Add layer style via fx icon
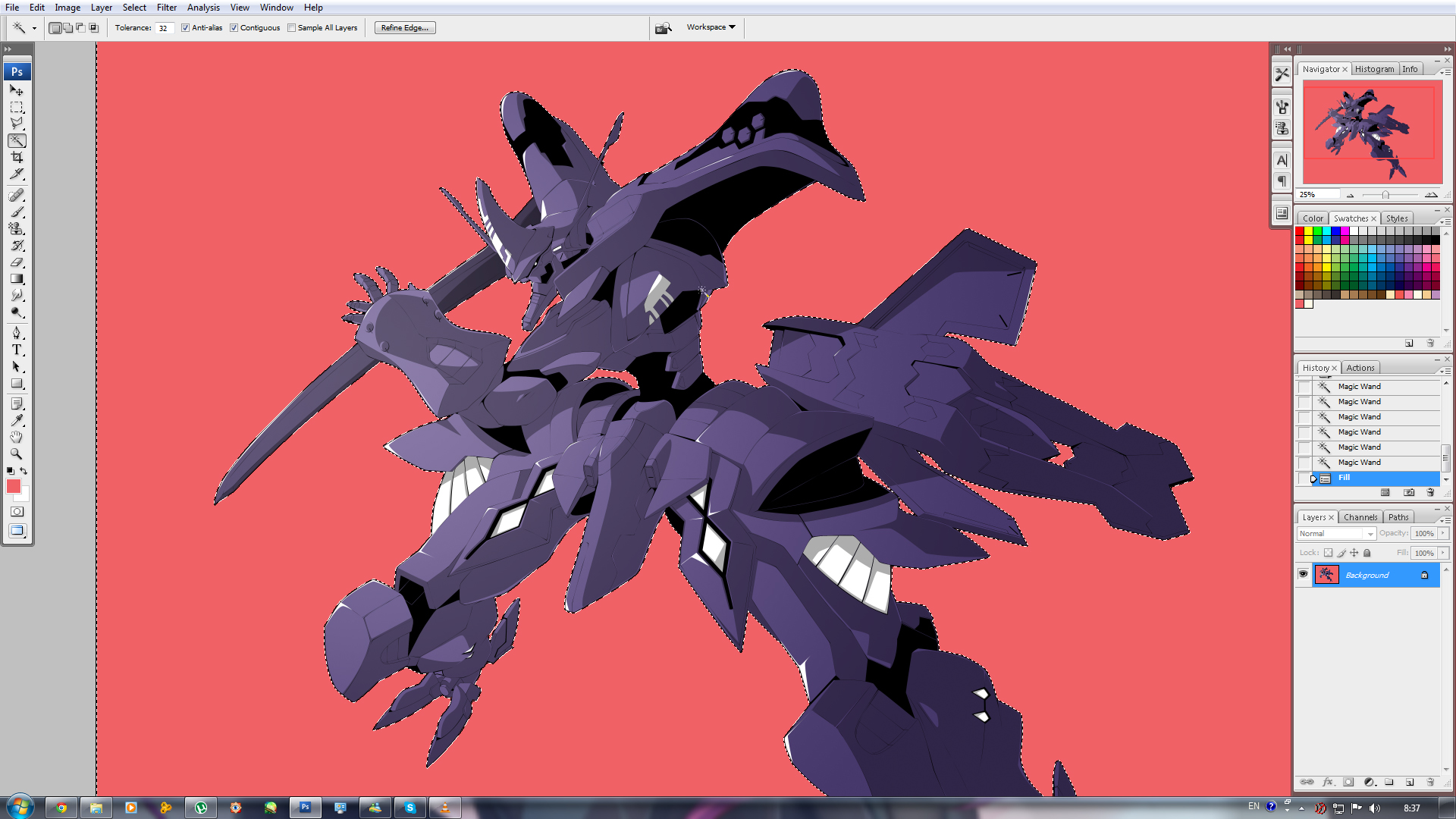 click(1328, 782)
